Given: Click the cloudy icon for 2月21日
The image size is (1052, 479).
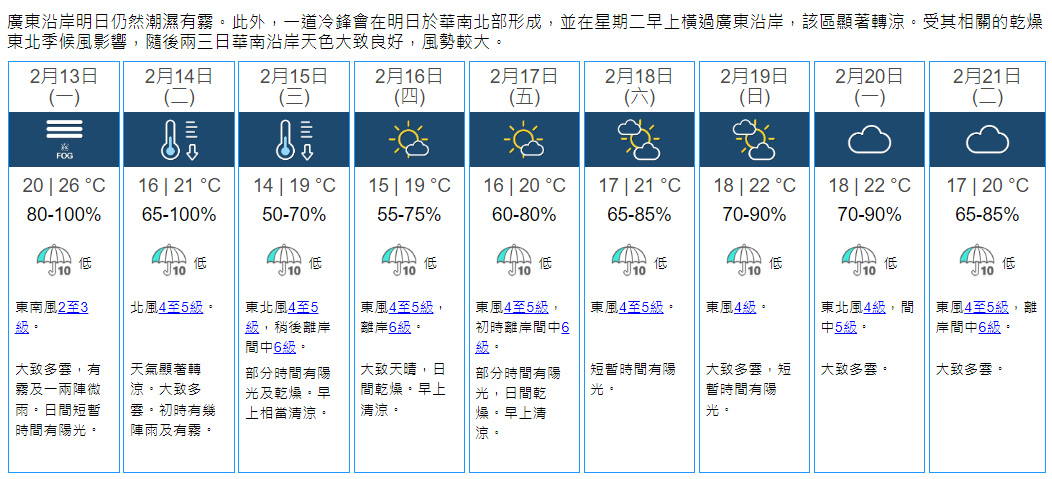Looking at the screenshot, I should [x=987, y=139].
